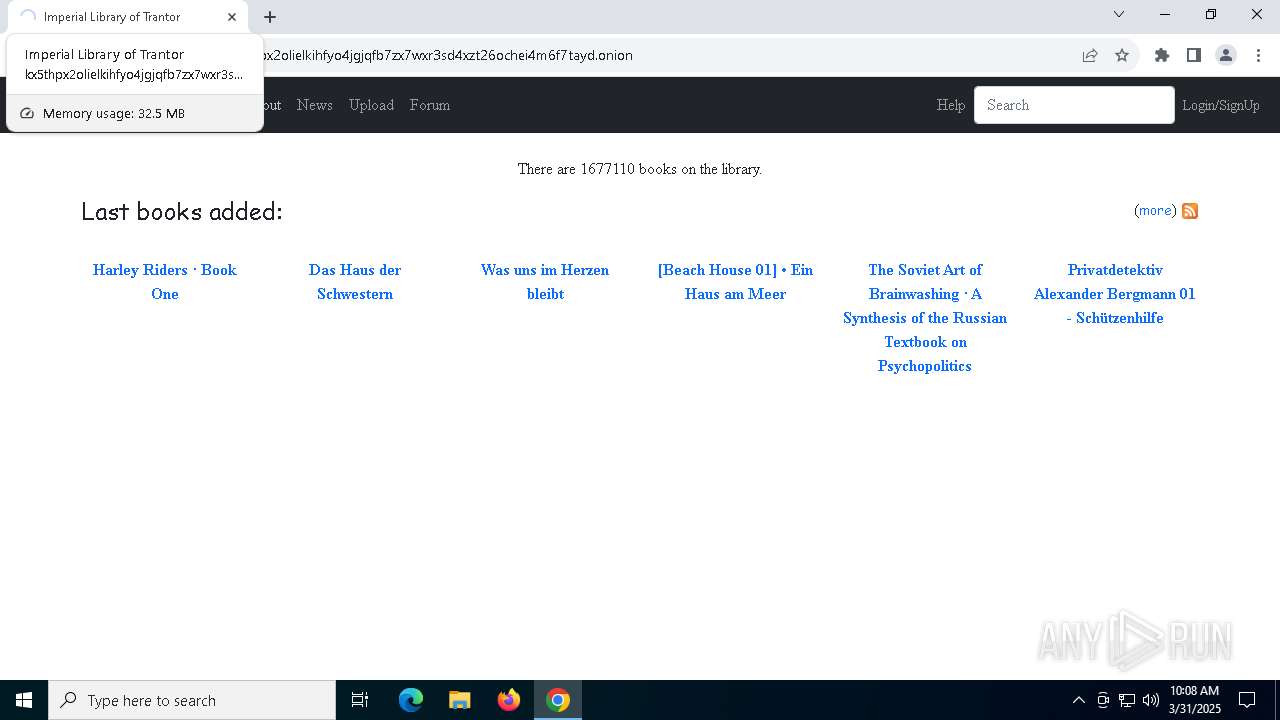Open the Upload menu item
Image resolution: width=1280 pixels, height=720 pixels.
(x=371, y=105)
